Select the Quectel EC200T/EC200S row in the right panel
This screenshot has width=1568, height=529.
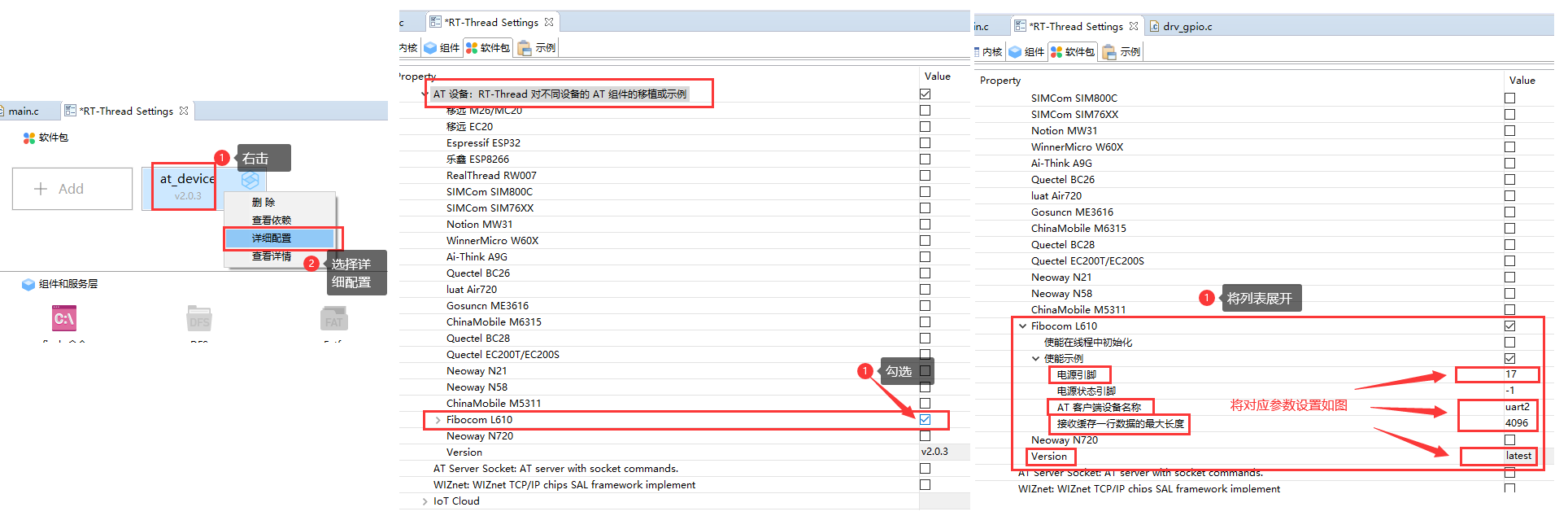pyautogui.click(x=1087, y=261)
